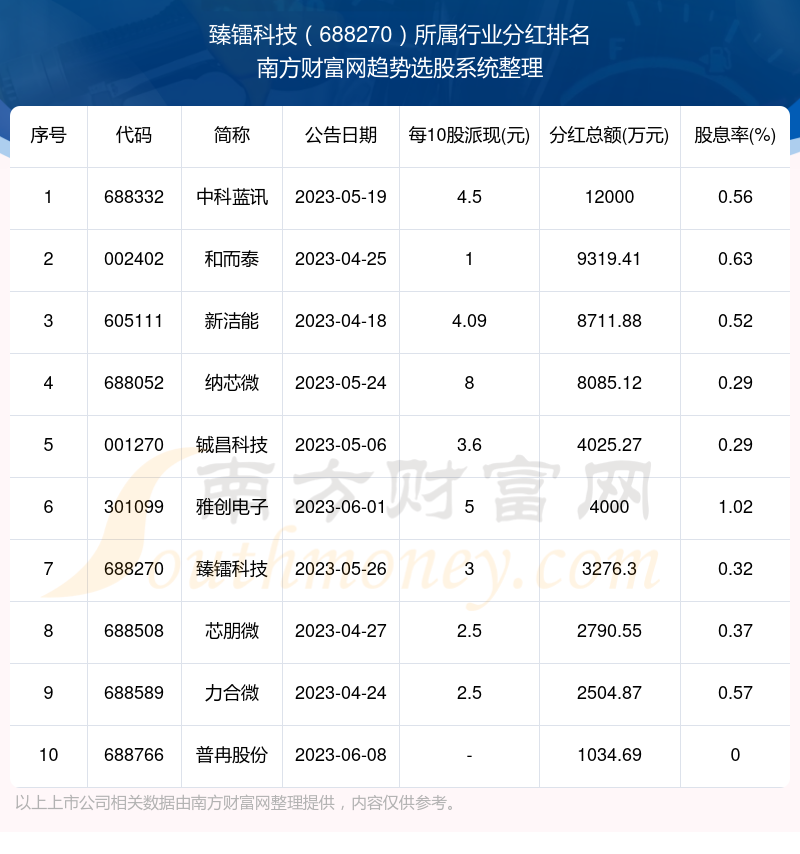Click total dividend 1034.69
800x854 pixels.
tap(609, 756)
